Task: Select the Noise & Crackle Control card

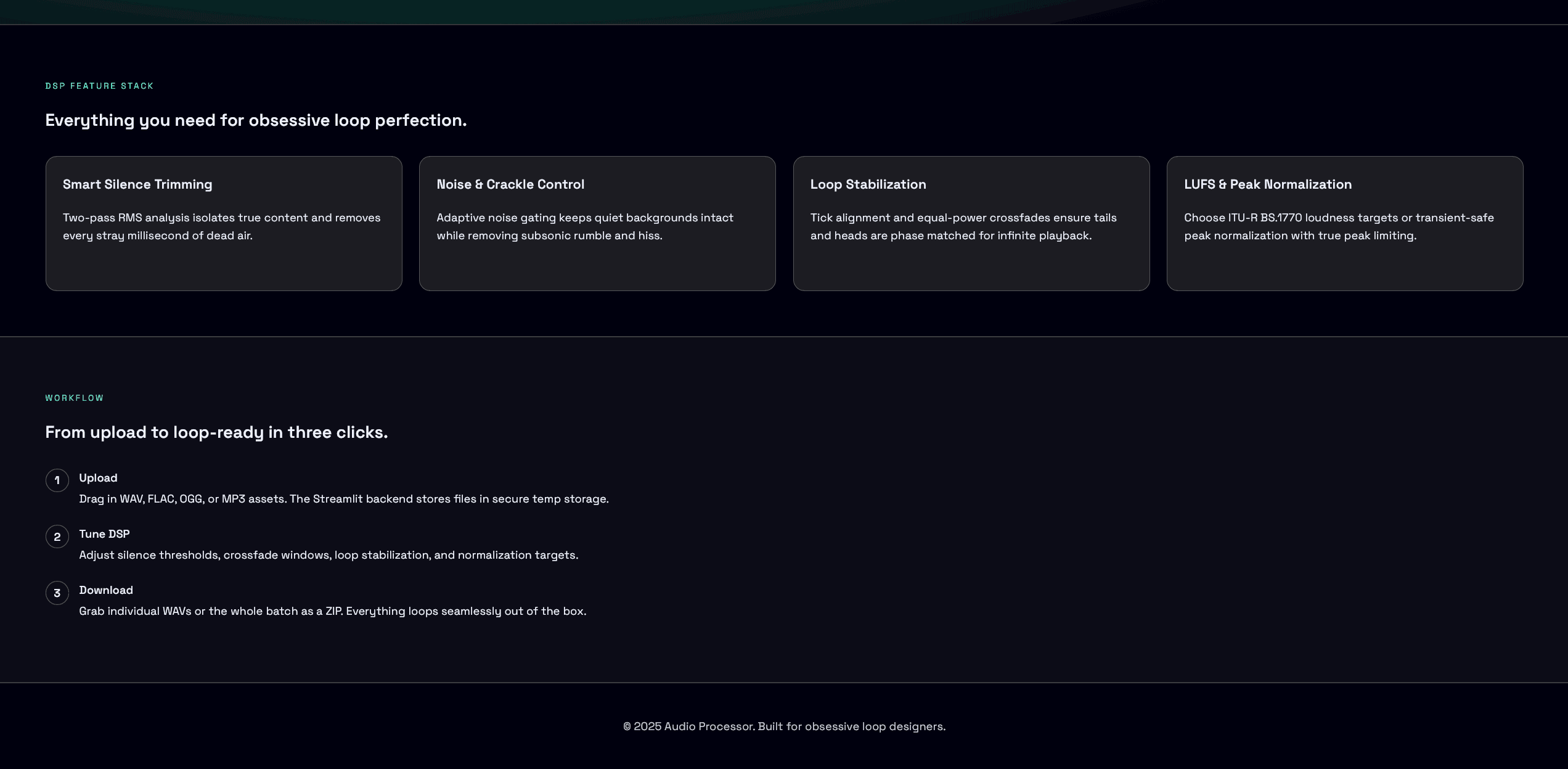Action: click(597, 223)
